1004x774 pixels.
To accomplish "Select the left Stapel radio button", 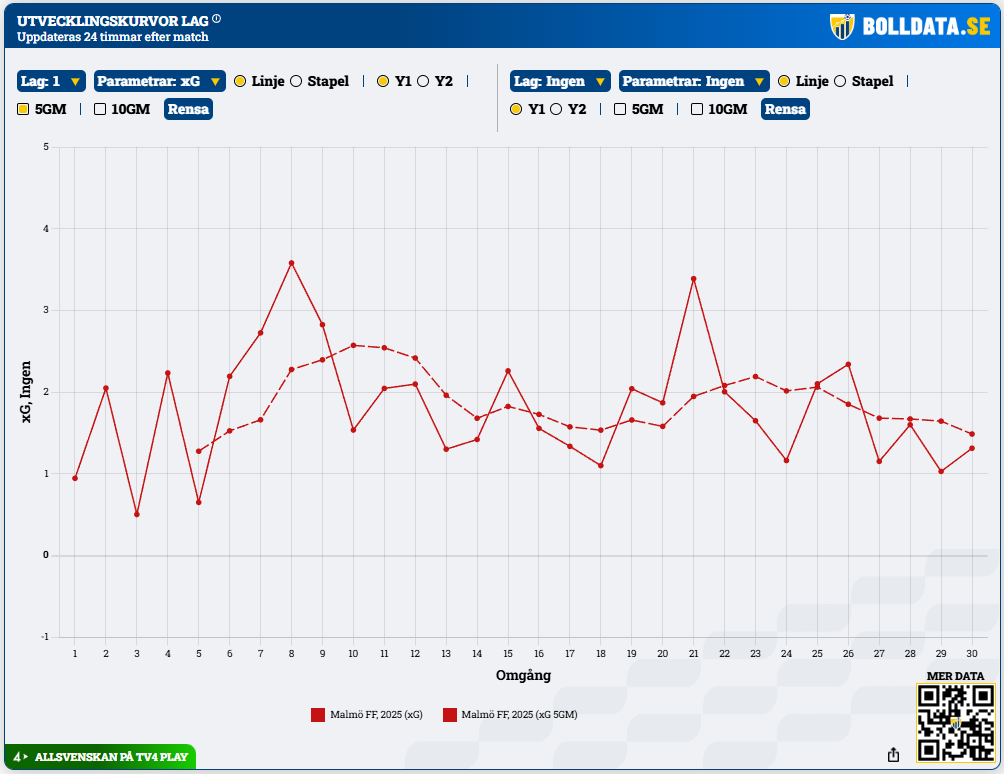I will 296,81.
